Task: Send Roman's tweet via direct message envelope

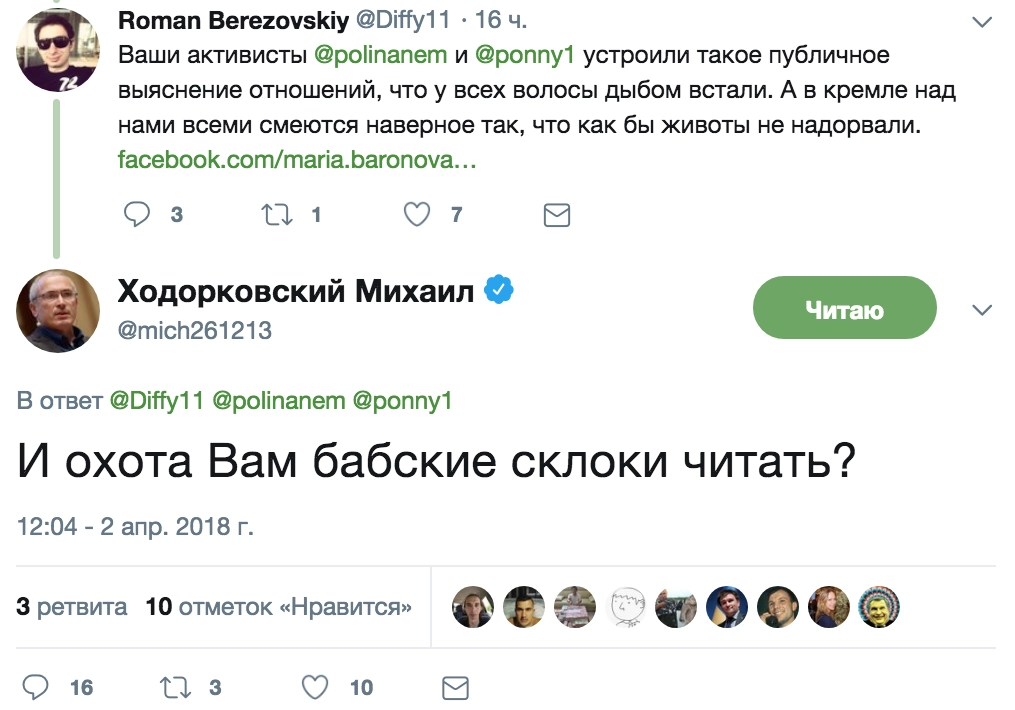Action: pos(556,214)
